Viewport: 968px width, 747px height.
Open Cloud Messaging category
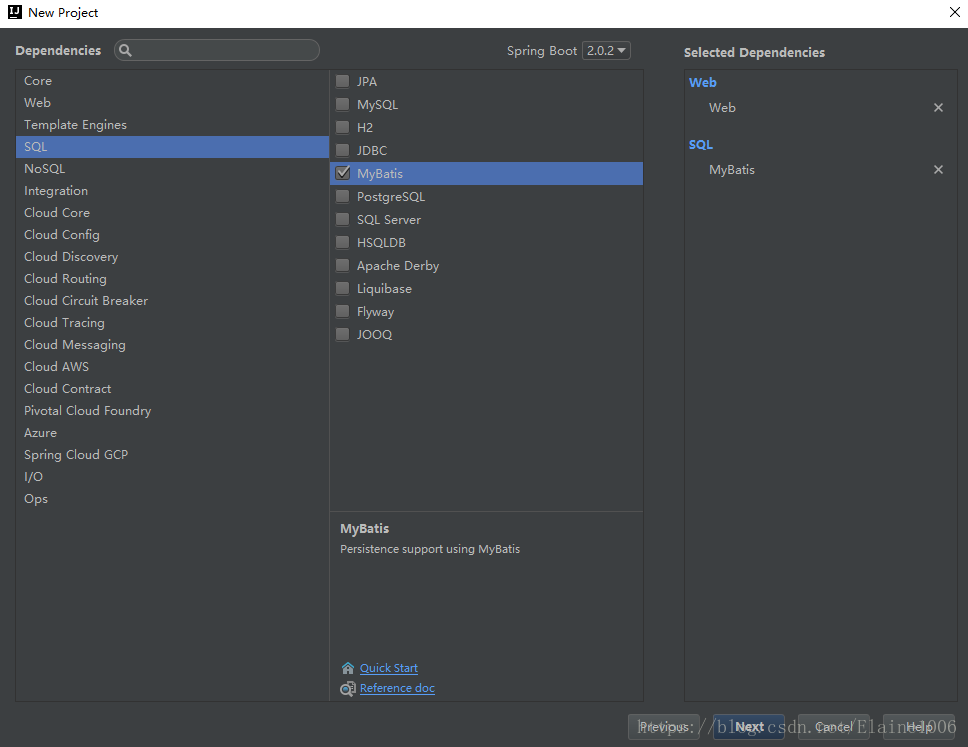coord(172,344)
